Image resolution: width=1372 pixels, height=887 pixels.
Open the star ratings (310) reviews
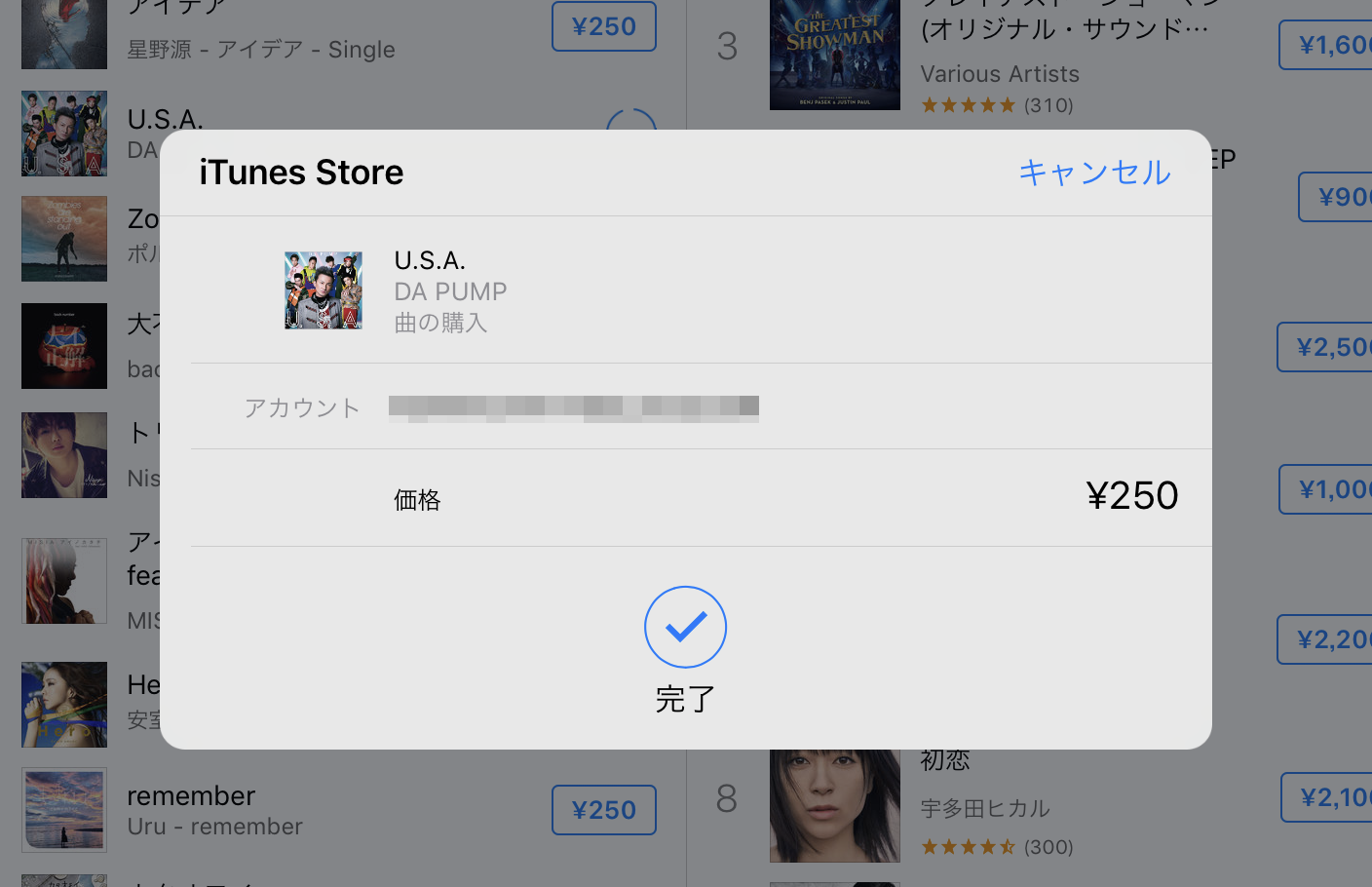click(x=997, y=105)
